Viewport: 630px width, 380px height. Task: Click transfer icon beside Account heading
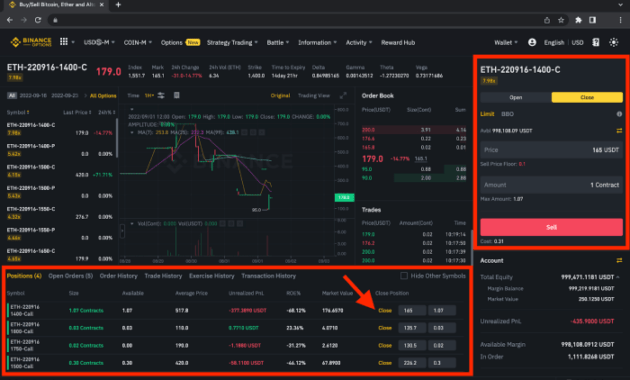tap(619, 260)
